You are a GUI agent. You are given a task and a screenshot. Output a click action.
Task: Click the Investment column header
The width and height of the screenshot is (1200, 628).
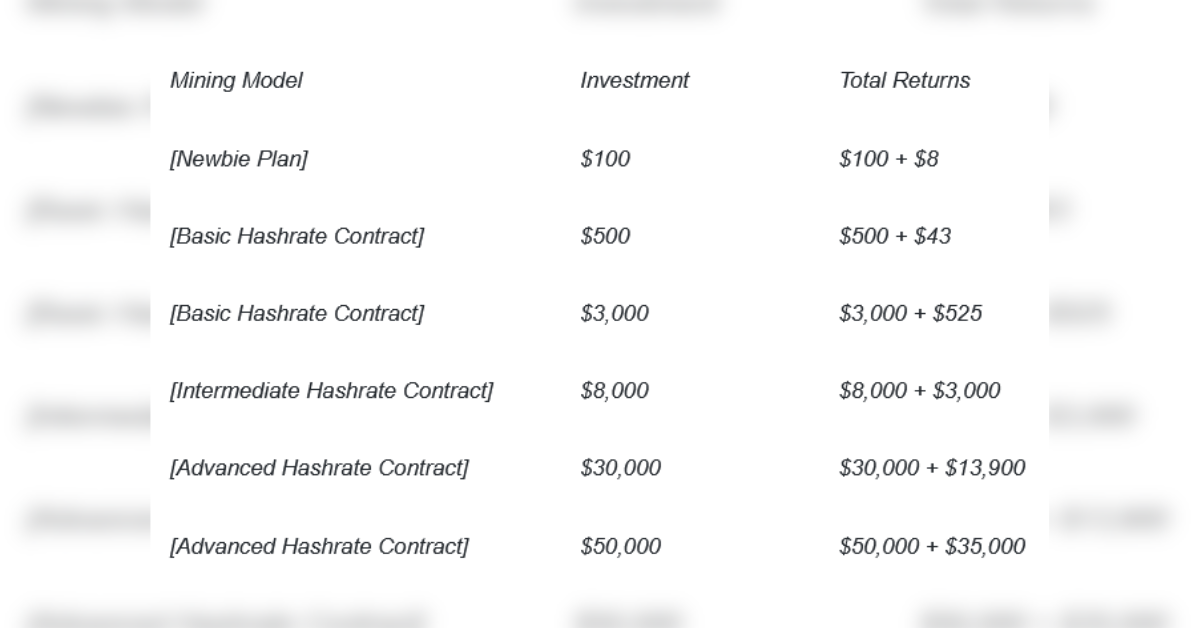click(634, 81)
